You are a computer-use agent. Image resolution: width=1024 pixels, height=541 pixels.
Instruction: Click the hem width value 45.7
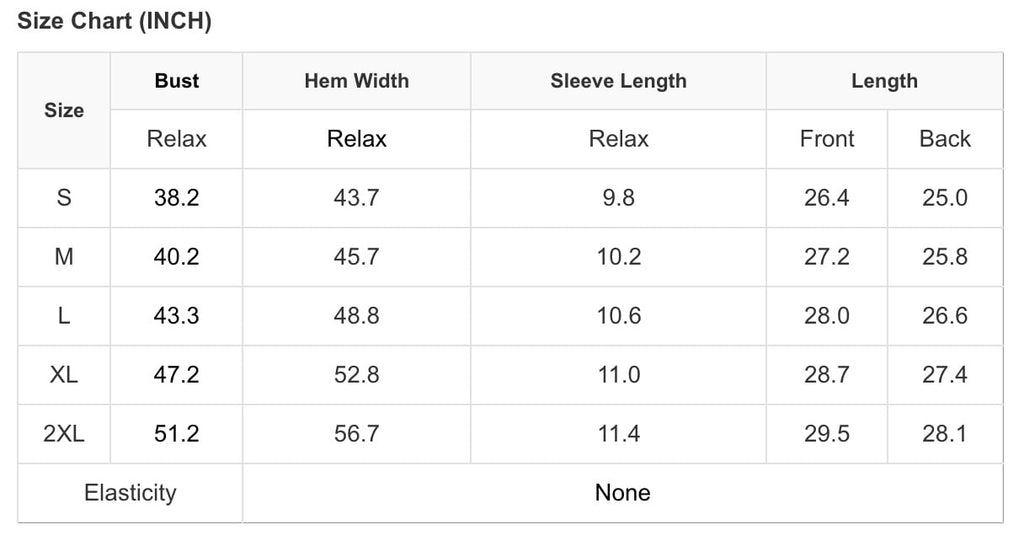tap(356, 257)
